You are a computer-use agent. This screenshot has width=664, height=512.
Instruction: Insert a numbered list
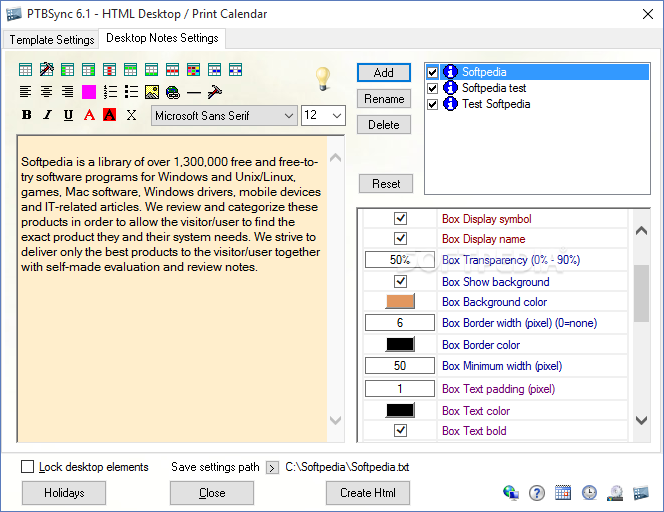(110, 91)
